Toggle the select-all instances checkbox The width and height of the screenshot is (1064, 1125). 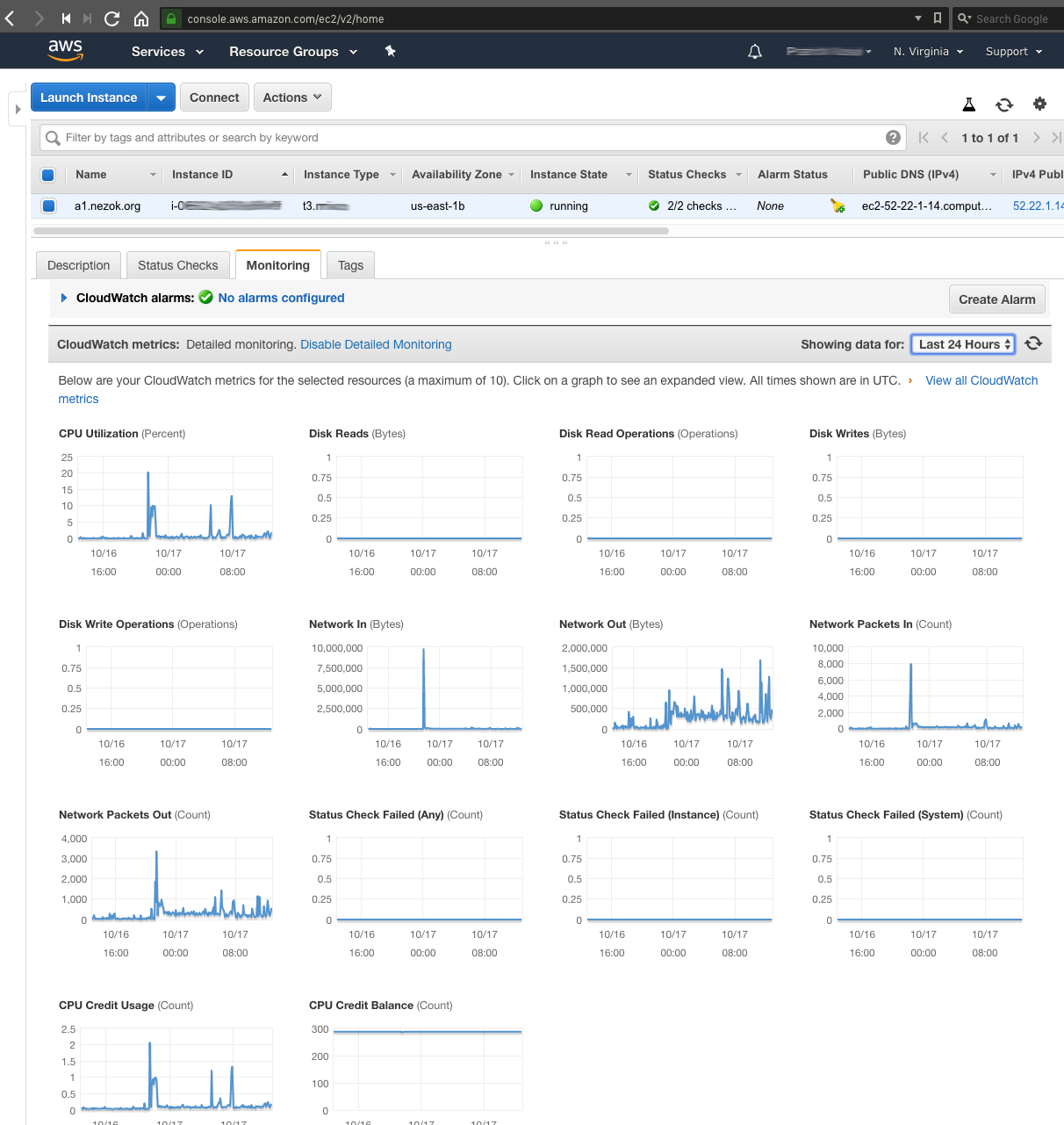(x=48, y=175)
